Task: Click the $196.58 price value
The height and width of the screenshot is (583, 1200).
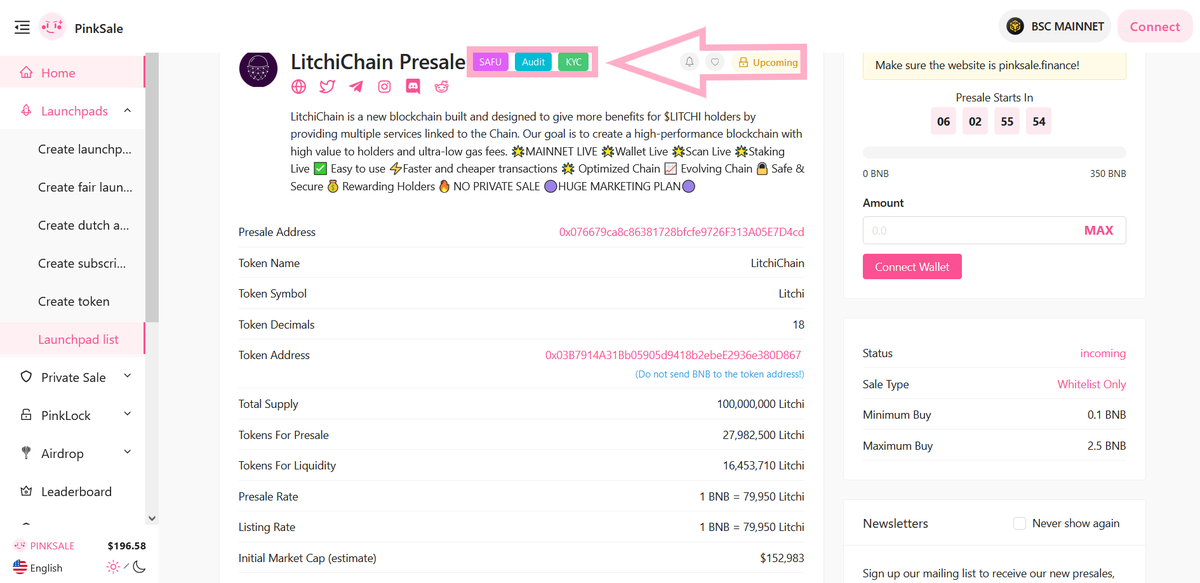Action: pos(127,546)
